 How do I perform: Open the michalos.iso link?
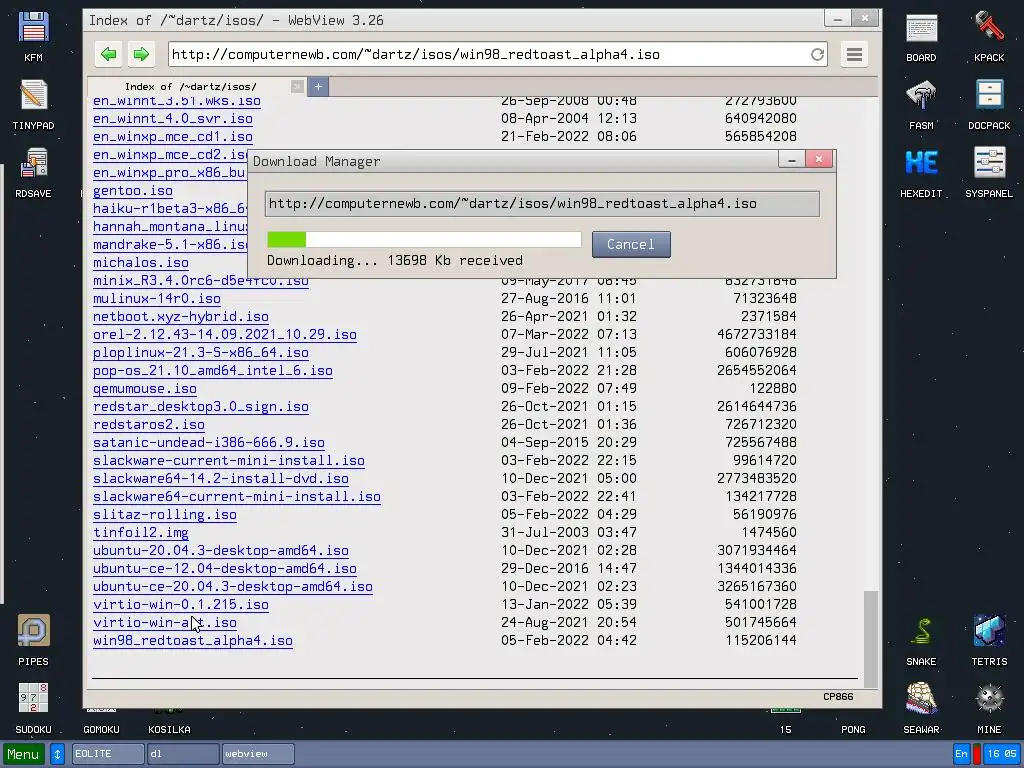coord(140,263)
